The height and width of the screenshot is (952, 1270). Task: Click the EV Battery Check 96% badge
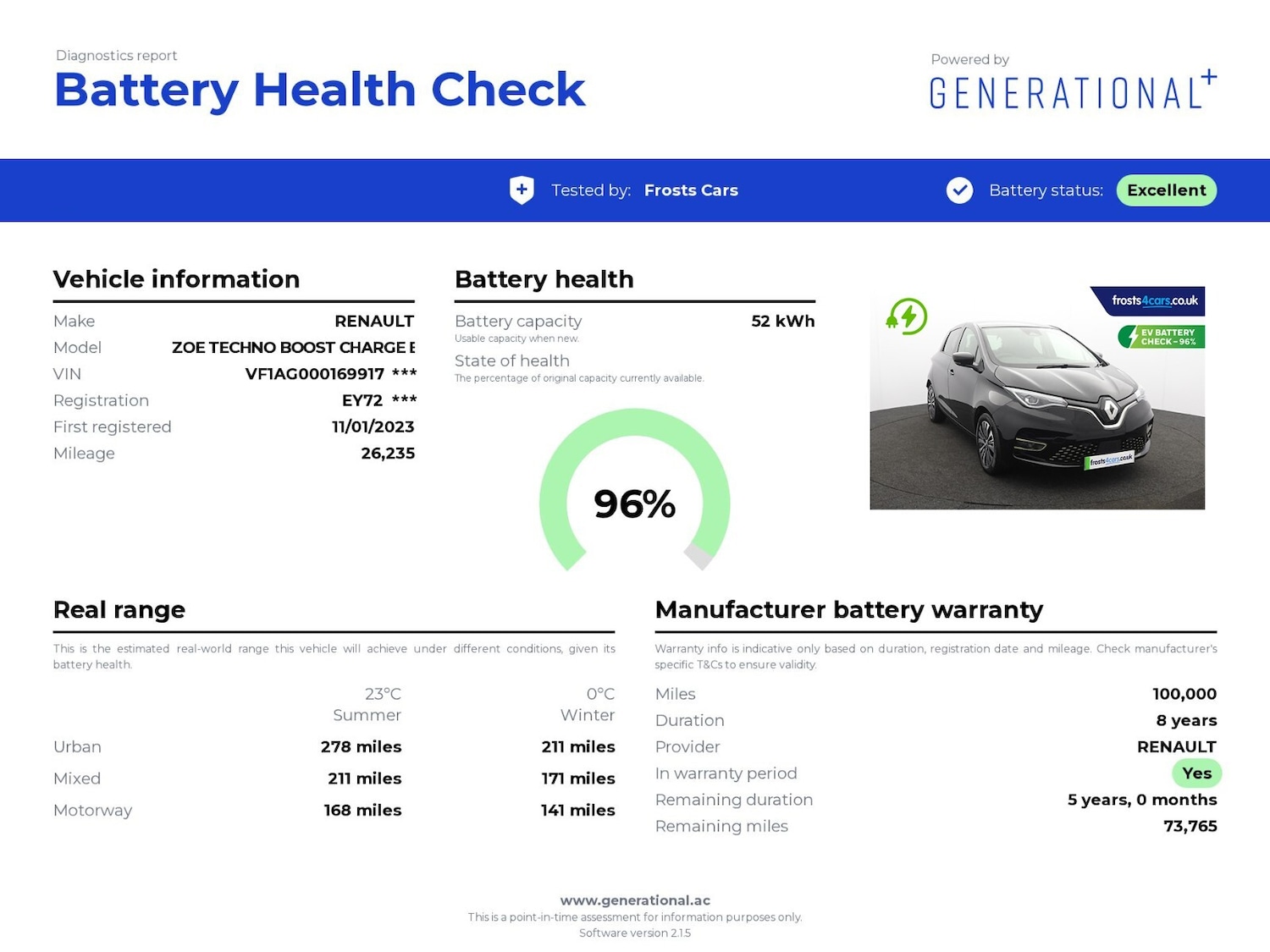1162,337
